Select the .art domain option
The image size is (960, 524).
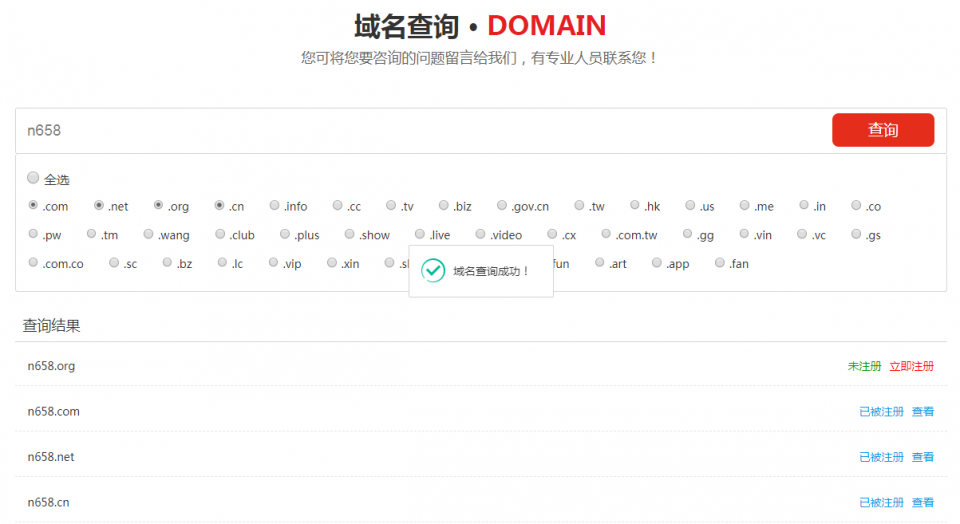[x=599, y=263]
